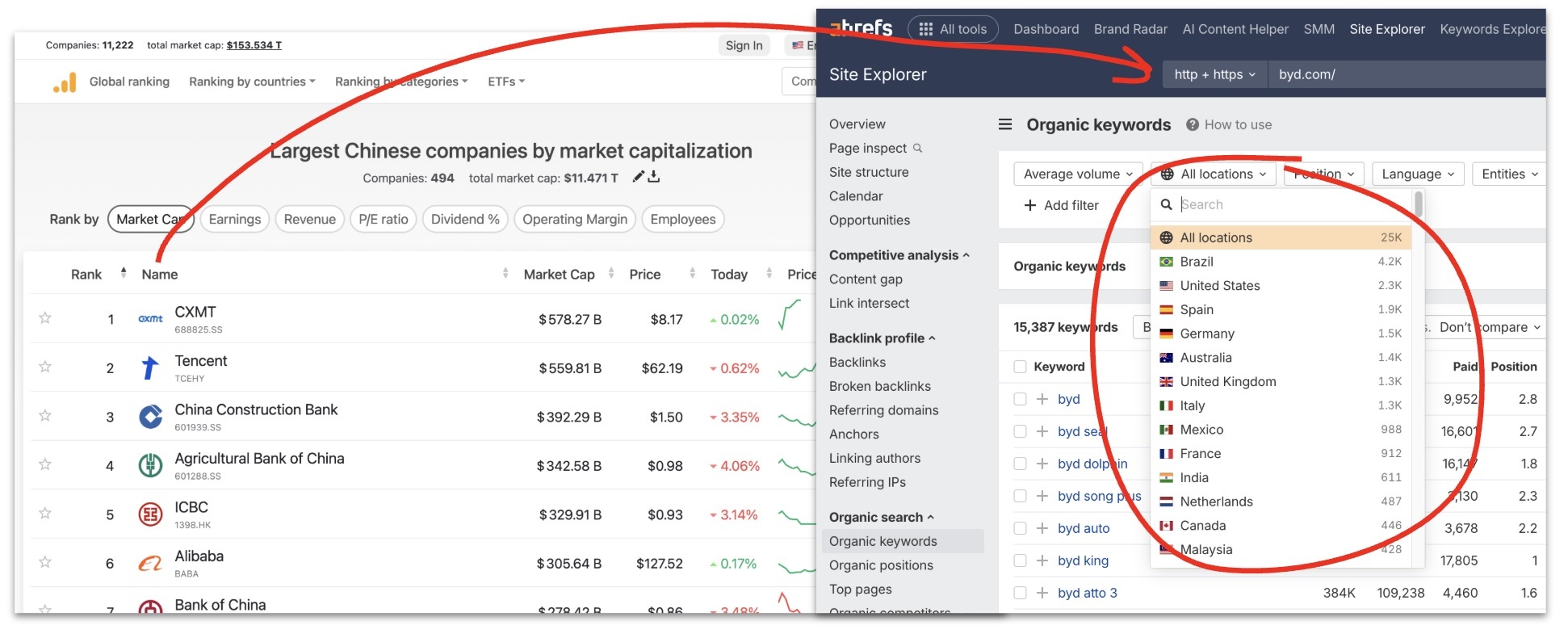Click the plus icon beside keyword byd
The image size is (1568, 638).
click(x=1042, y=399)
